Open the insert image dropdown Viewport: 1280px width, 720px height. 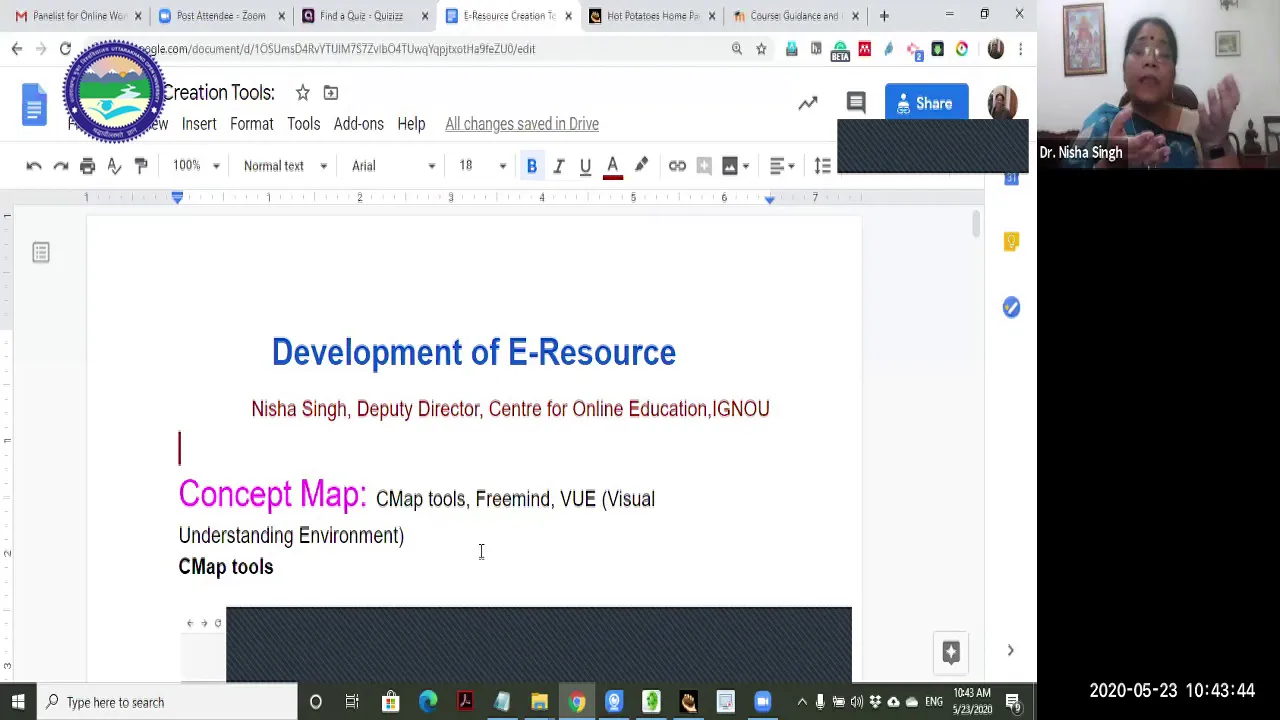pyautogui.click(x=736, y=166)
